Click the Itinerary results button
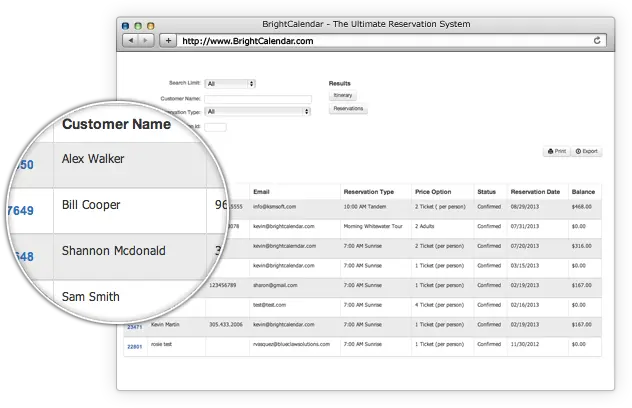This screenshot has height=408, width=632. 343,95
